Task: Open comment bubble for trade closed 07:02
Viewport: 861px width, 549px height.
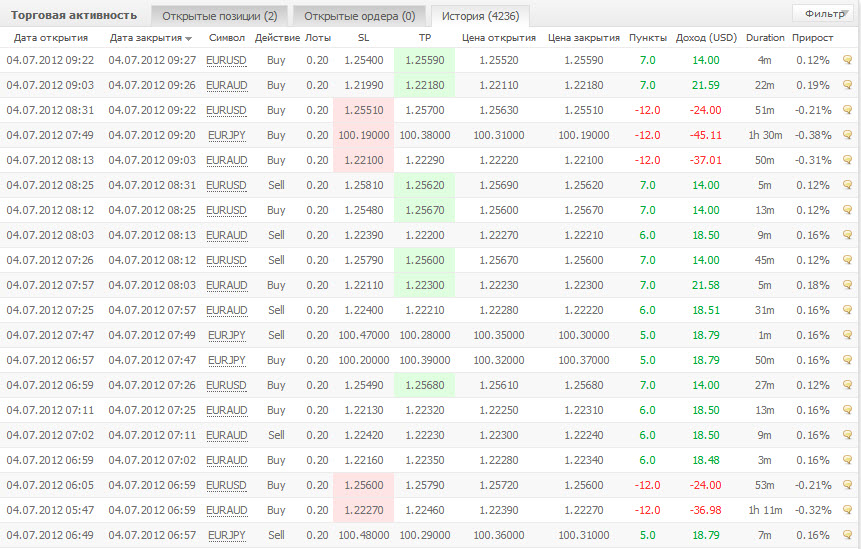Action: [847, 460]
